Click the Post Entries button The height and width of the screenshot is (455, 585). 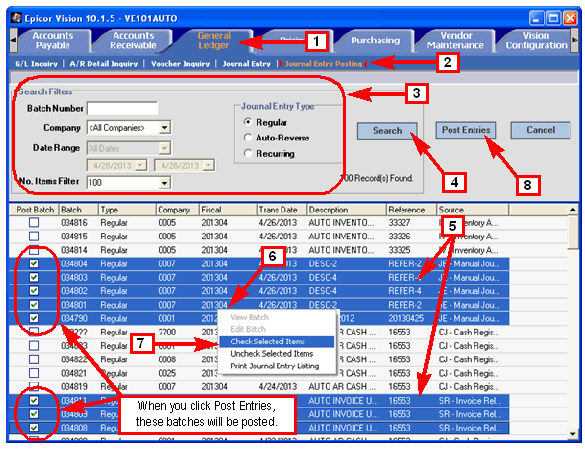(x=466, y=130)
